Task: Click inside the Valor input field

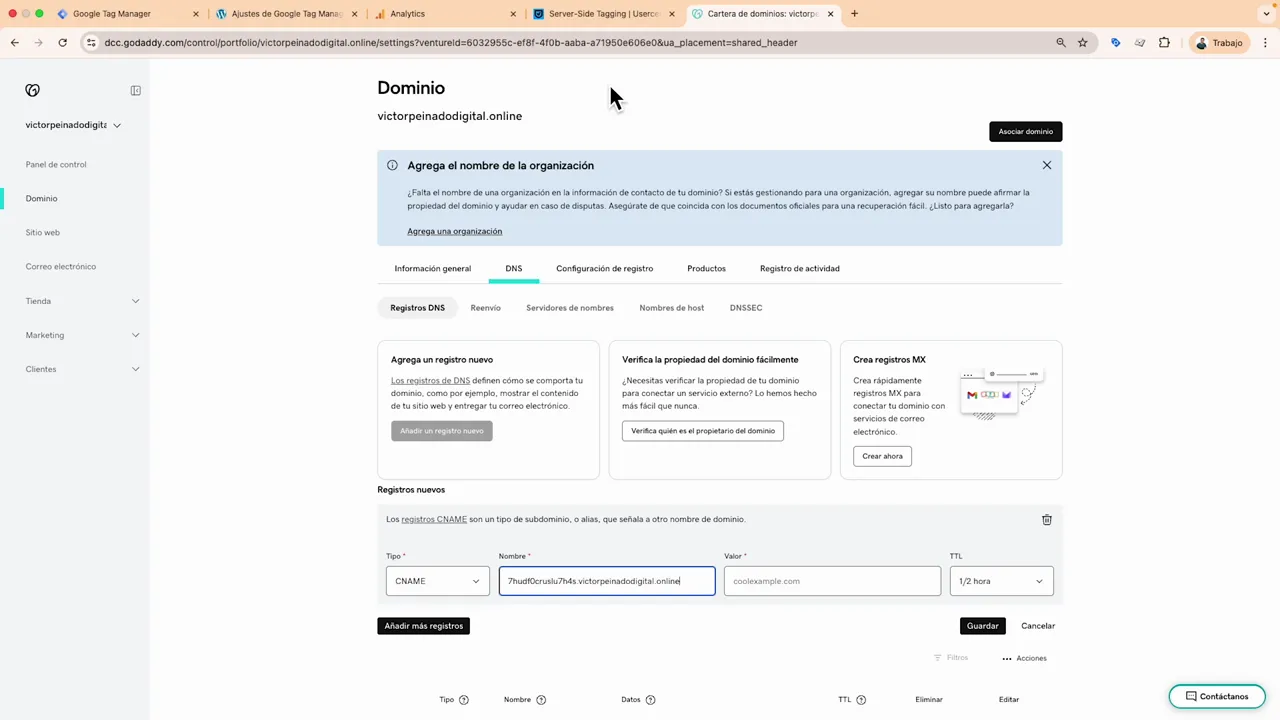Action: pos(831,581)
